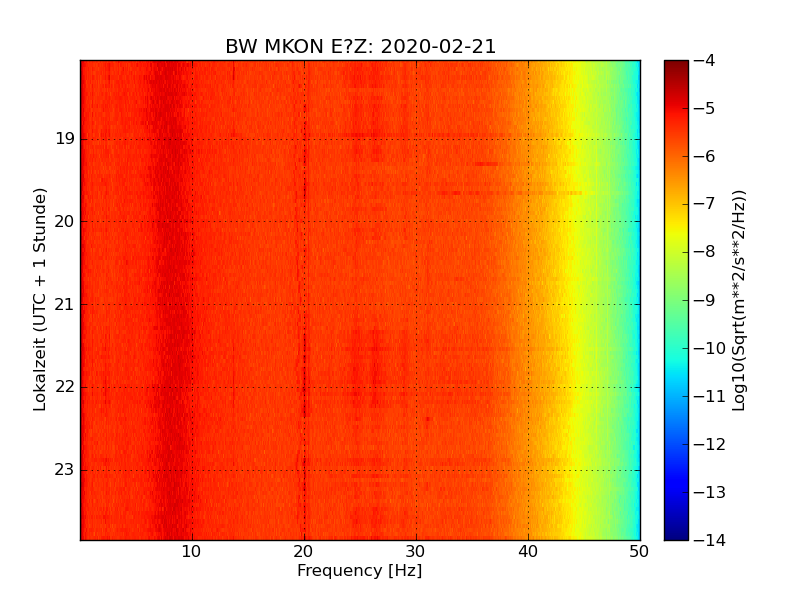Click the colorbar tick label −7
Screen dimensions: 800x600
click(705, 204)
